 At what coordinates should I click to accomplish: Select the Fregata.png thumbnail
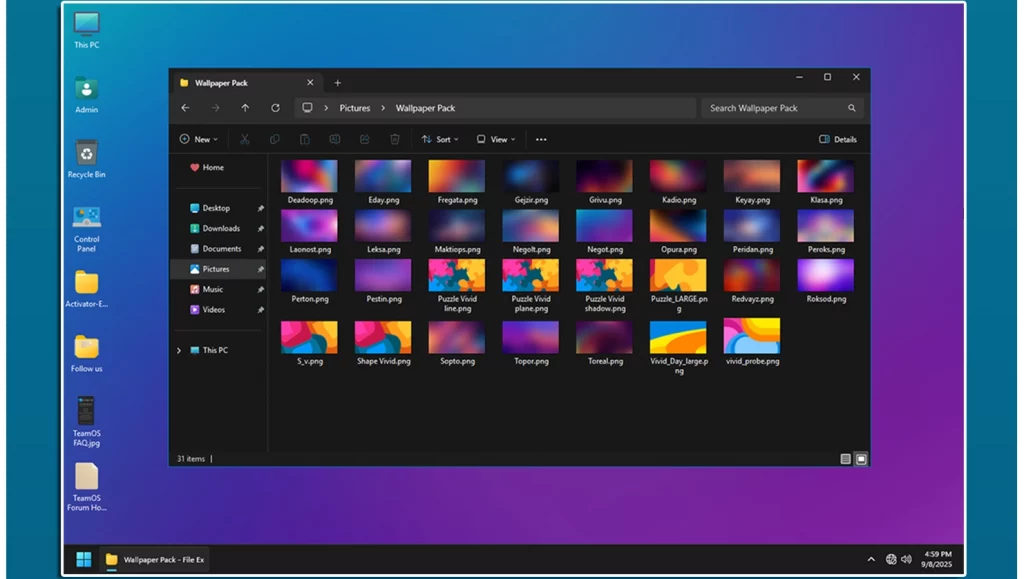pos(457,177)
